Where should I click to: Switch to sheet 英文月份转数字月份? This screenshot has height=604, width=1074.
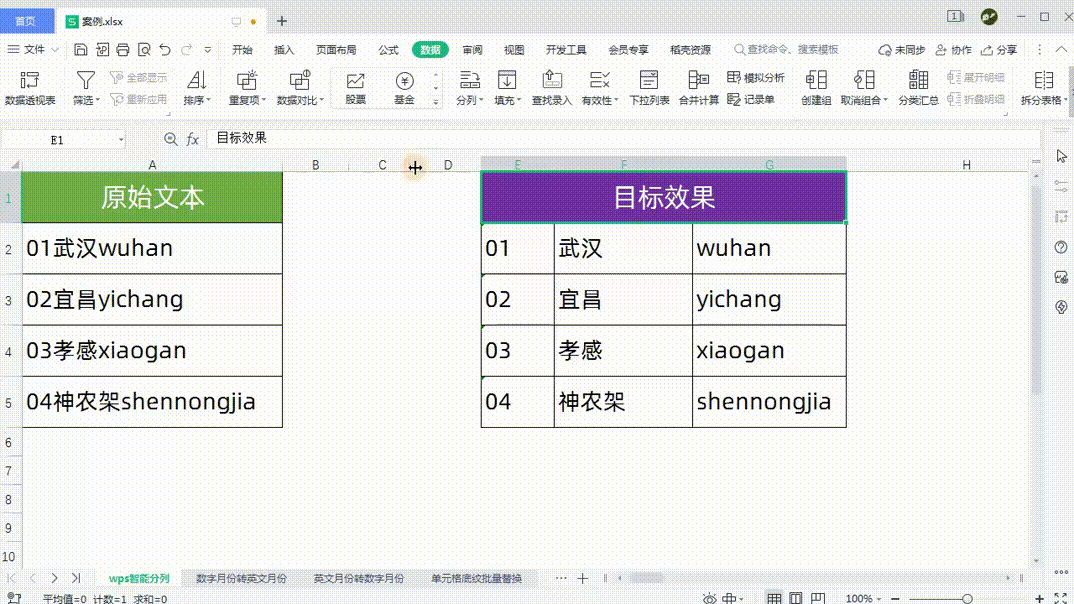point(358,578)
